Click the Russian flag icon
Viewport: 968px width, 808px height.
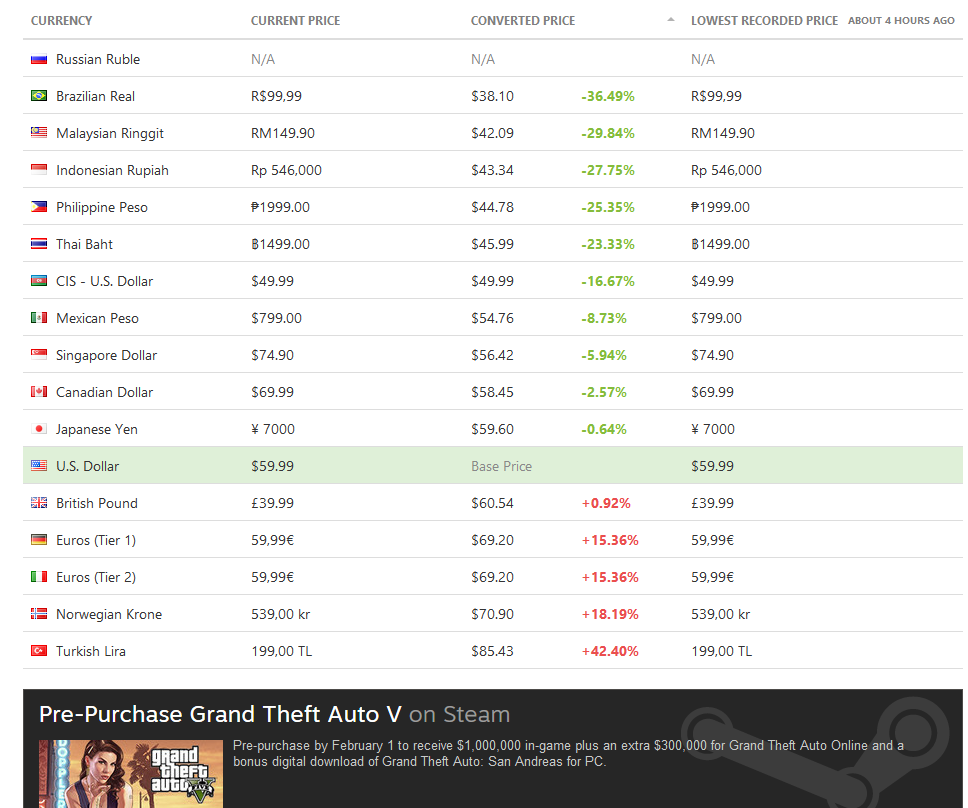point(39,59)
